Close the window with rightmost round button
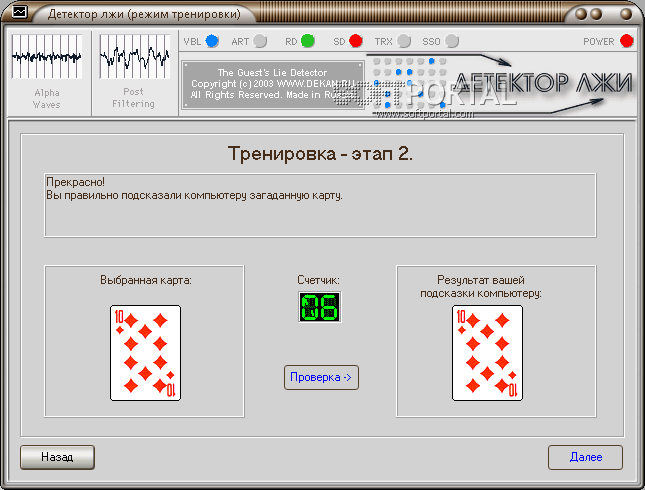 click(x=626, y=14)
